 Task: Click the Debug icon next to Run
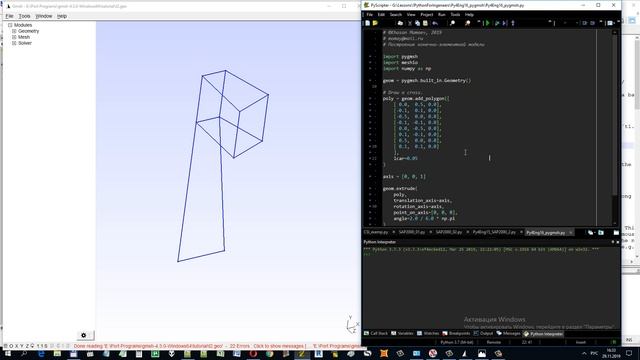tap(497, 23)
